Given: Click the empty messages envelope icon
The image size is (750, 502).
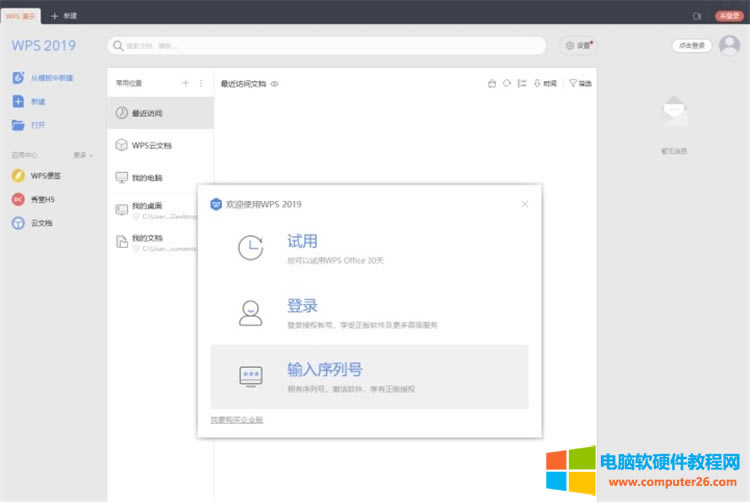Looking at the screenshot, I should 674,111.
